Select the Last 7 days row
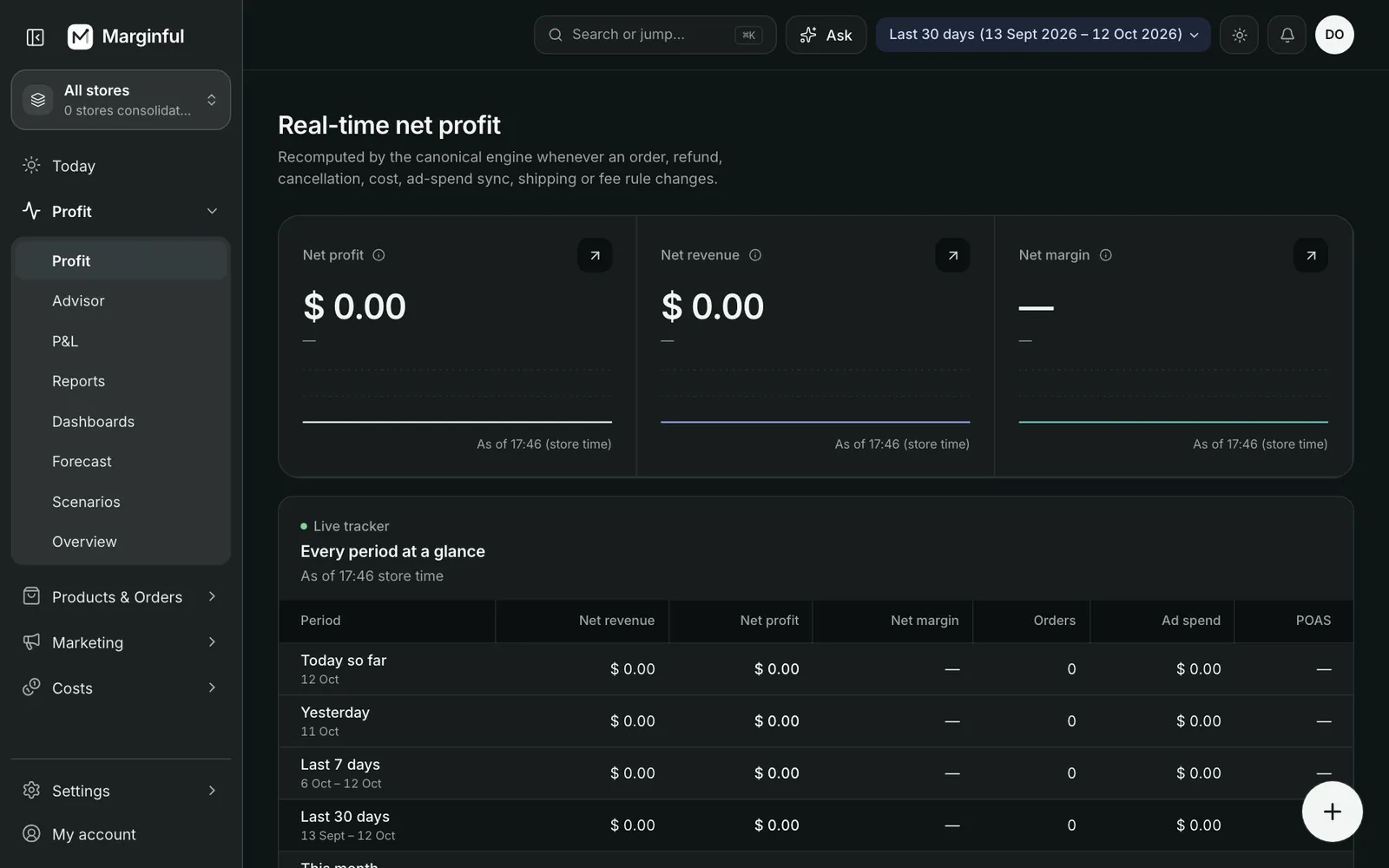Image resolution: width=1389 pixels, height=868 pixels. (x=815, y=773)
